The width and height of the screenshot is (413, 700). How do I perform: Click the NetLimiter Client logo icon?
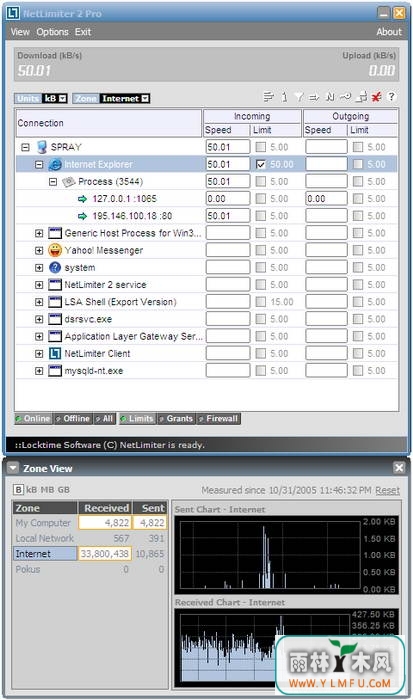point(54,354)
